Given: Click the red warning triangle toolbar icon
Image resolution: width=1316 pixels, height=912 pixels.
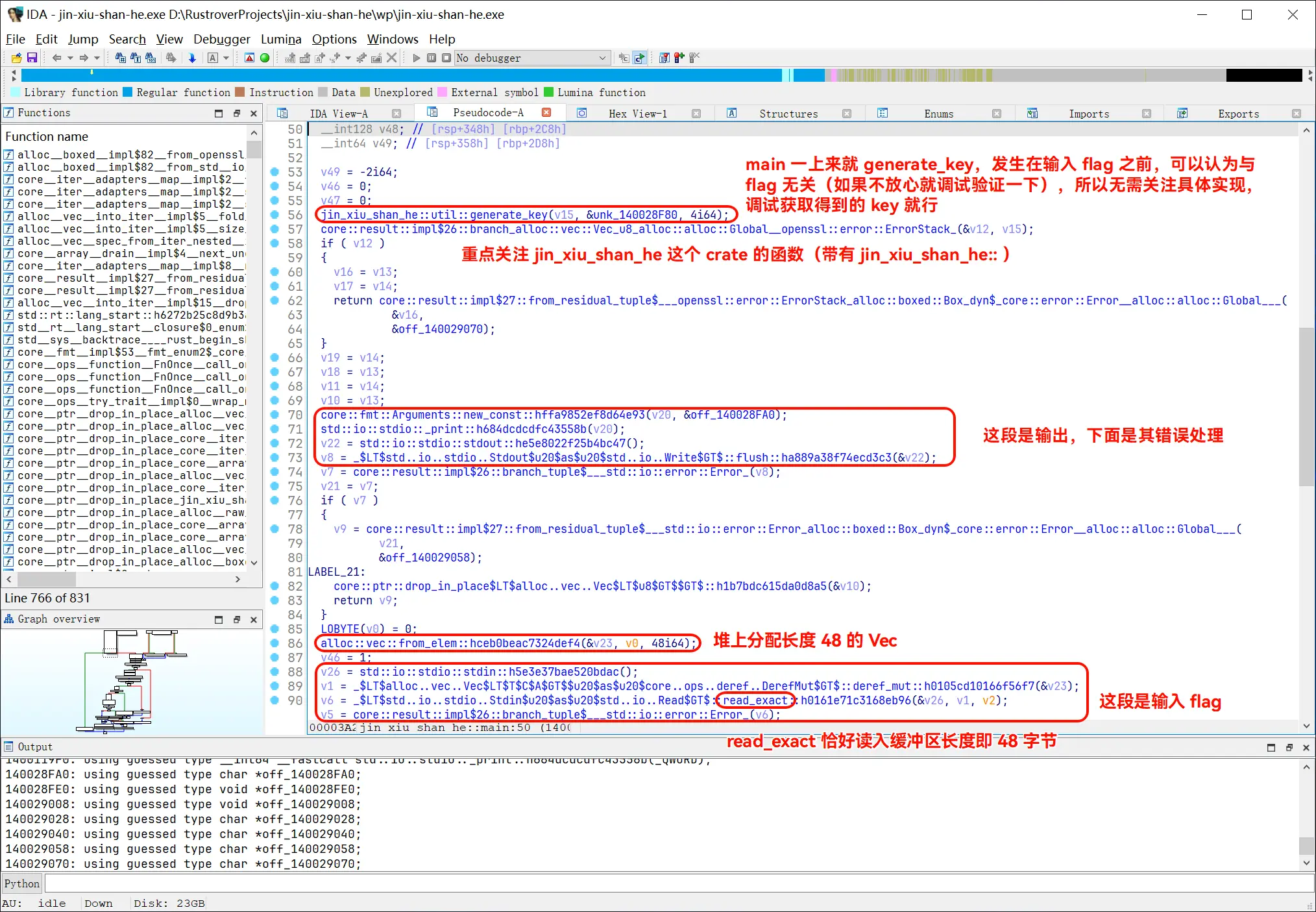Looking at the screenshot, I should click(249, 58).
